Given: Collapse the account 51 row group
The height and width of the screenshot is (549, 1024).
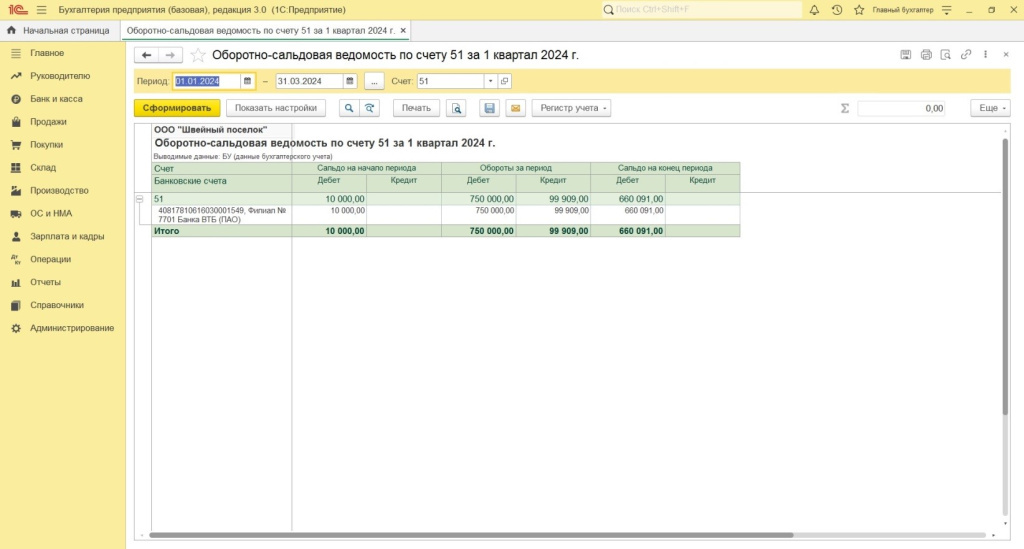Looking at the screenshot, I should click(139, 198).
